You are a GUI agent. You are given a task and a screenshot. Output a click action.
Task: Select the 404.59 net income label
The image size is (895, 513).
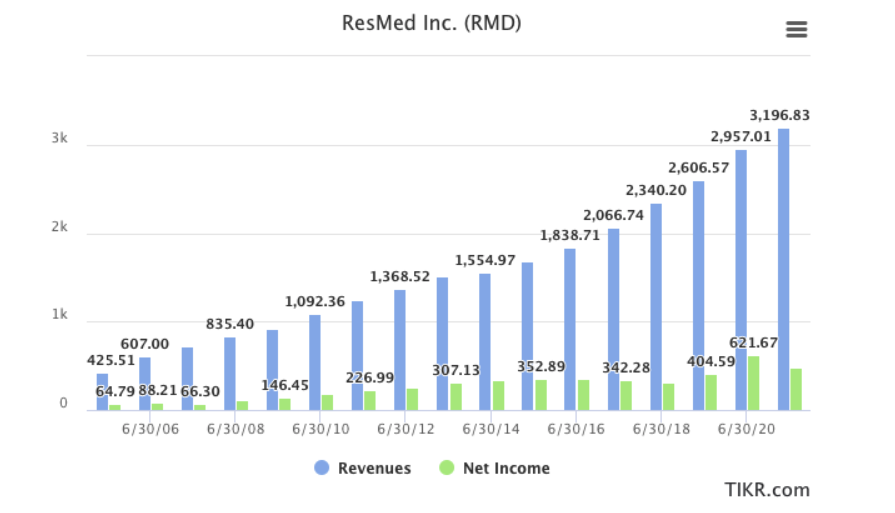point(711,362)
